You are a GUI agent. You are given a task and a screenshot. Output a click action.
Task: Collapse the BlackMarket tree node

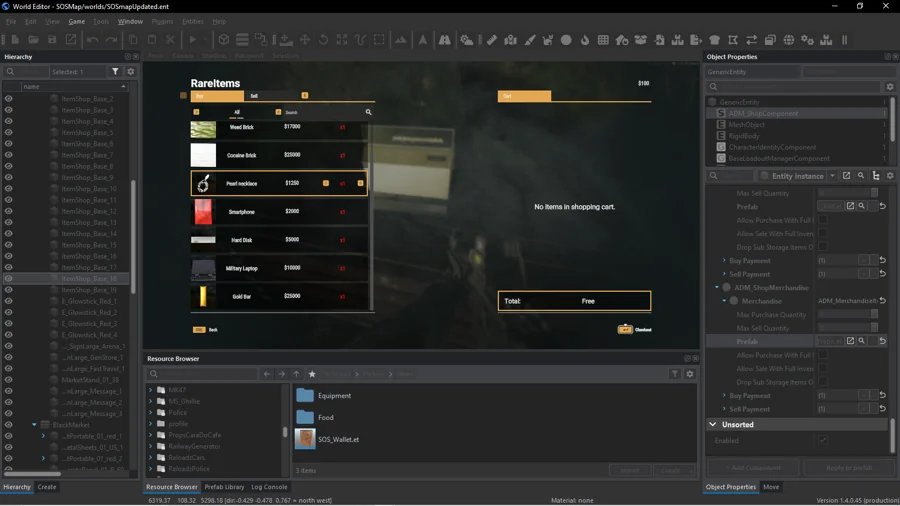coord(34,425)
